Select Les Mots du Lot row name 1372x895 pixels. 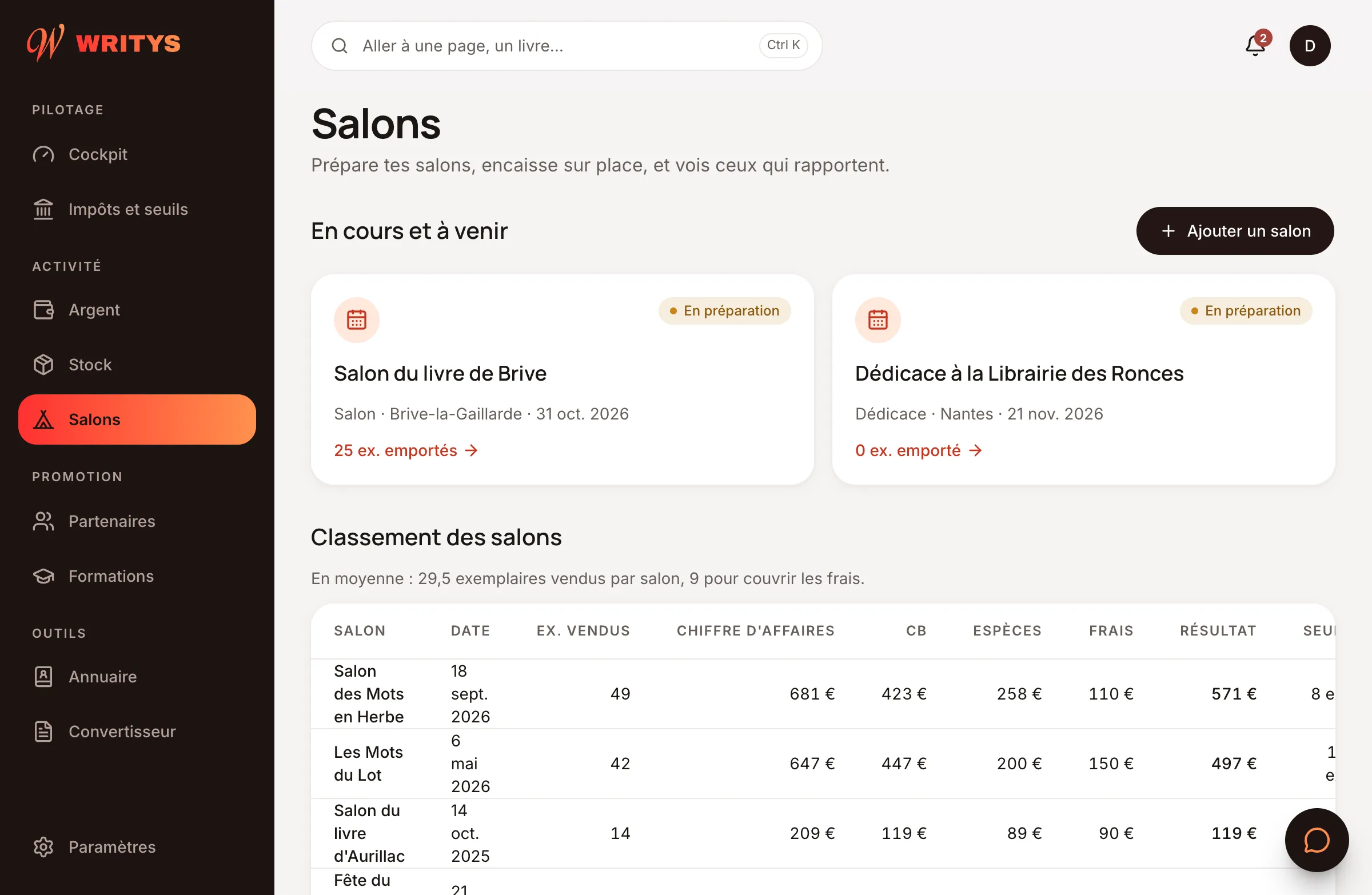pyautogui.click(x=368, y=764)
